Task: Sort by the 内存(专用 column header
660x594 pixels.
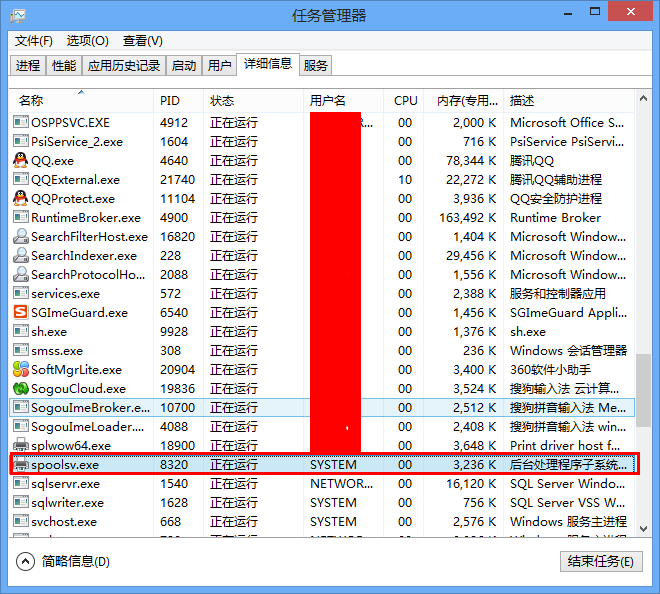Action: [463, 101]
